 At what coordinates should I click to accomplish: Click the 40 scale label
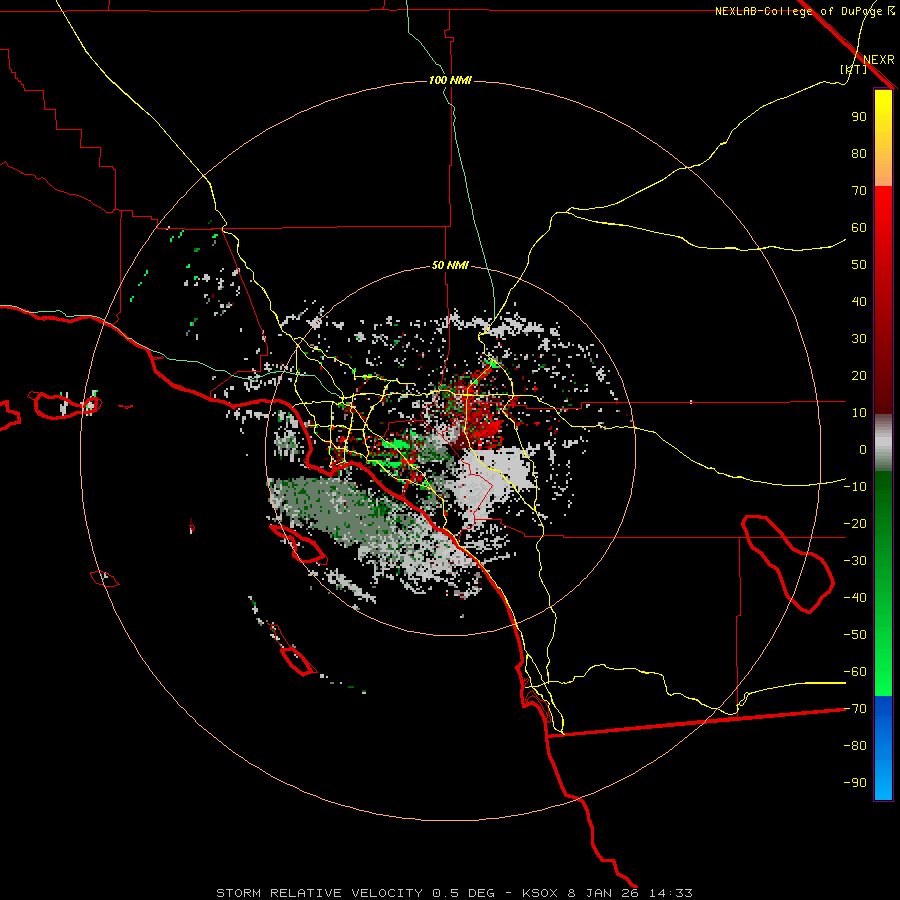click(859, 302)
